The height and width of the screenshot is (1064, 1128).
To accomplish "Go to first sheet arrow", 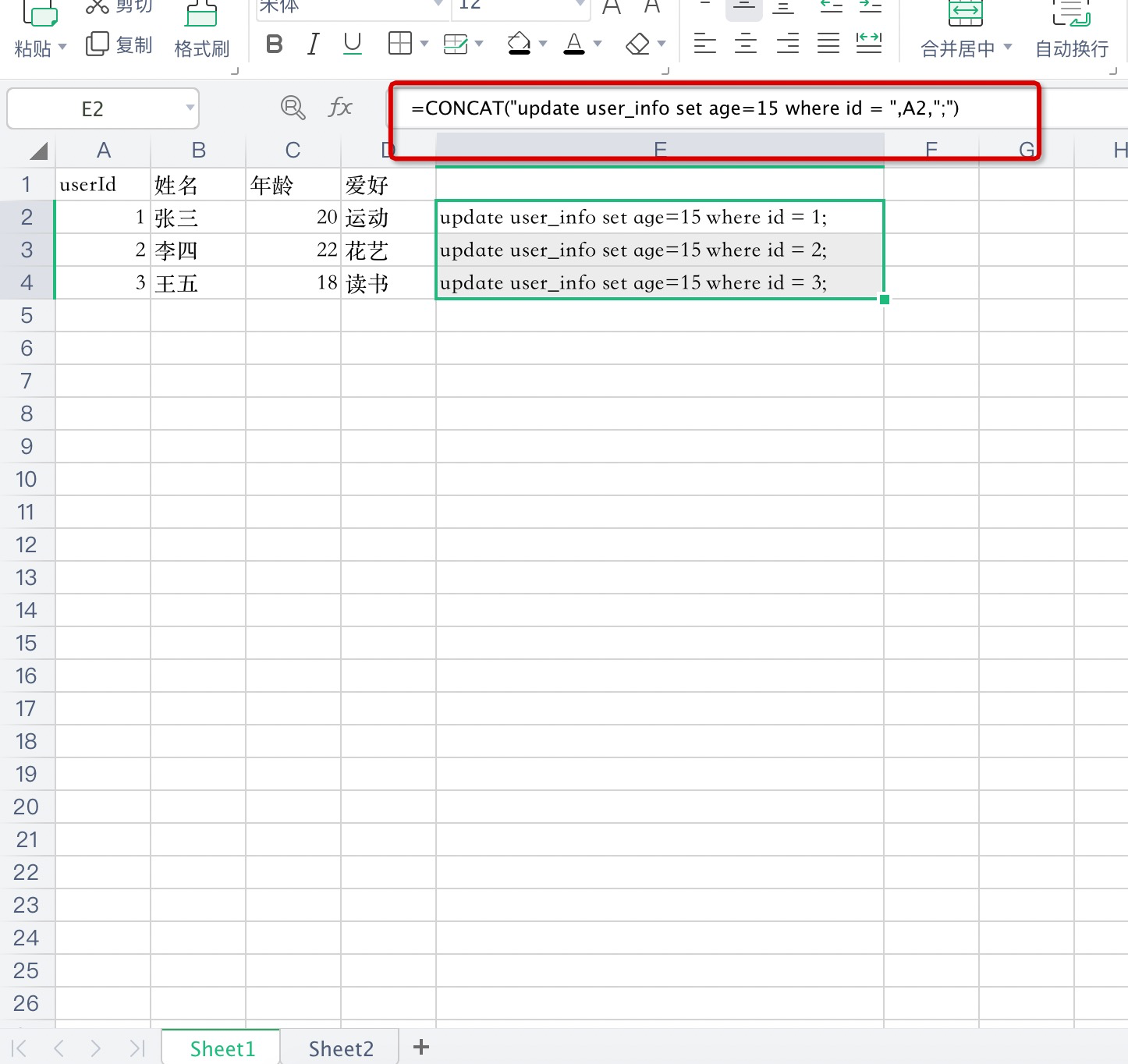I will (20, 1048).
